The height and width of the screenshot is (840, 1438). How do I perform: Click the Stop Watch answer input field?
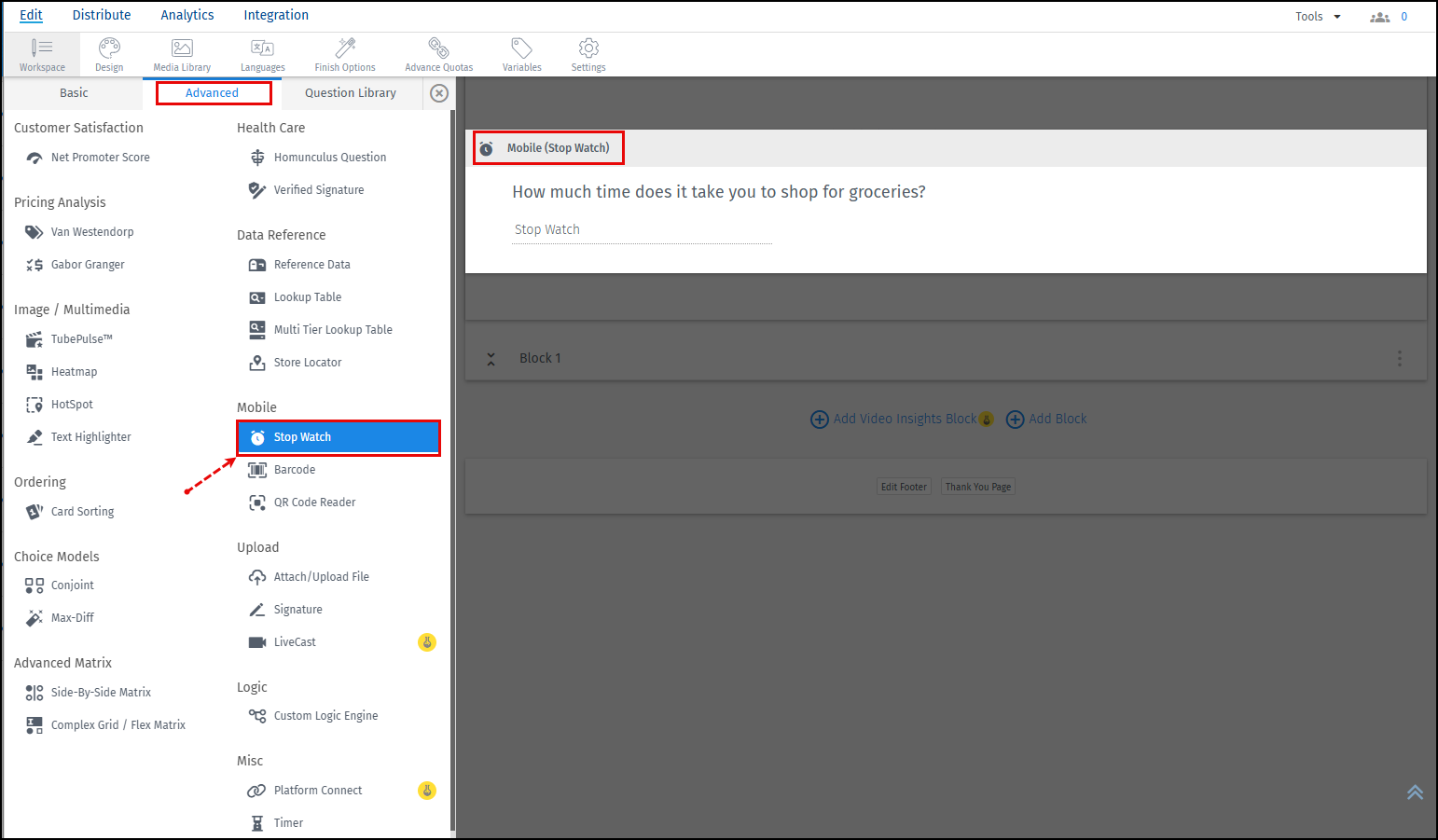(641, 229)
